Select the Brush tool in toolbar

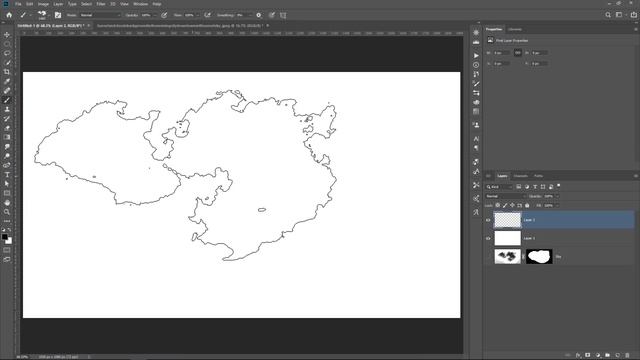coord(7,100)
